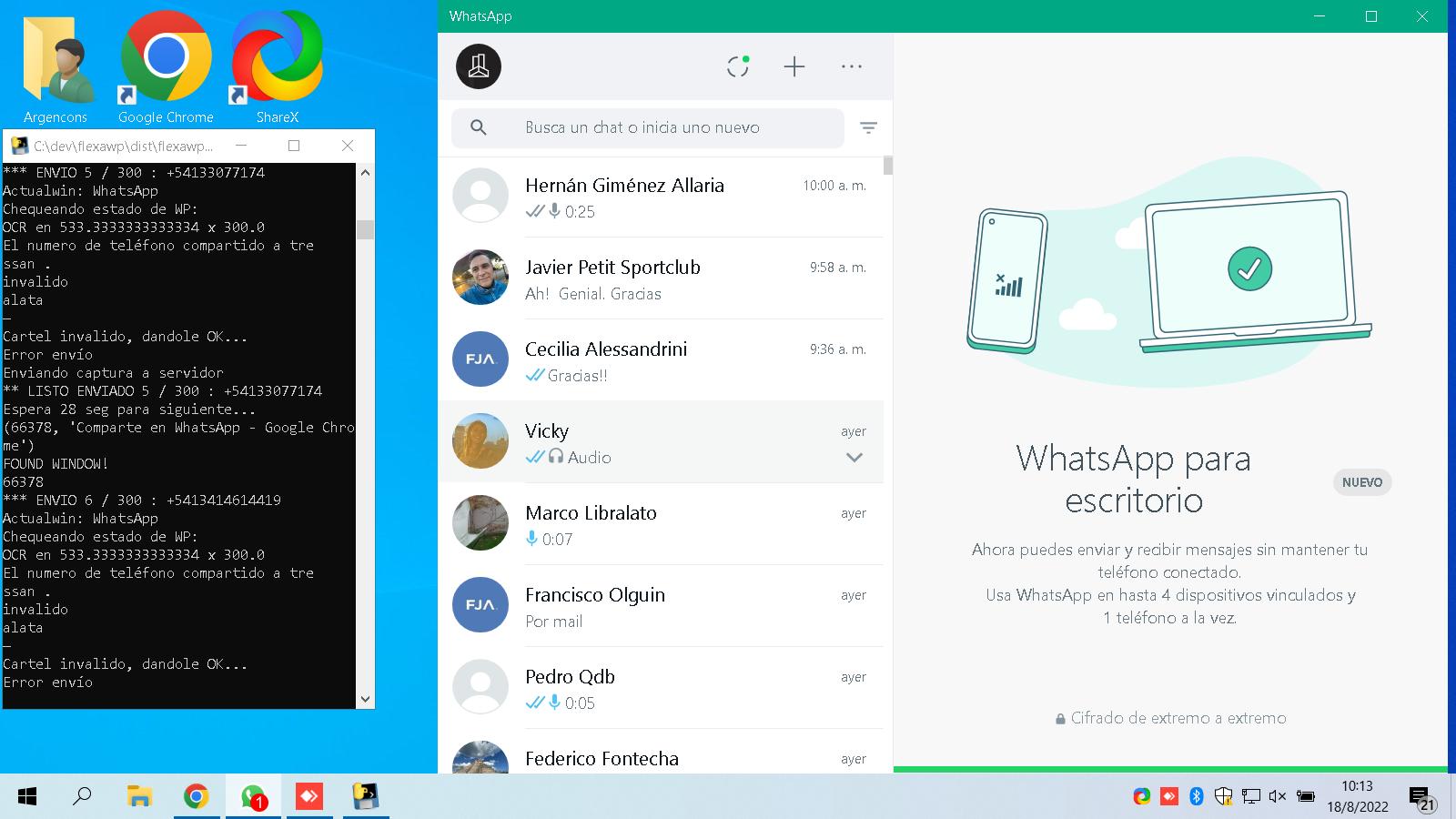Click the network tray icon
This screenshot has height=819, width=1456.
tap(1251, 797)
